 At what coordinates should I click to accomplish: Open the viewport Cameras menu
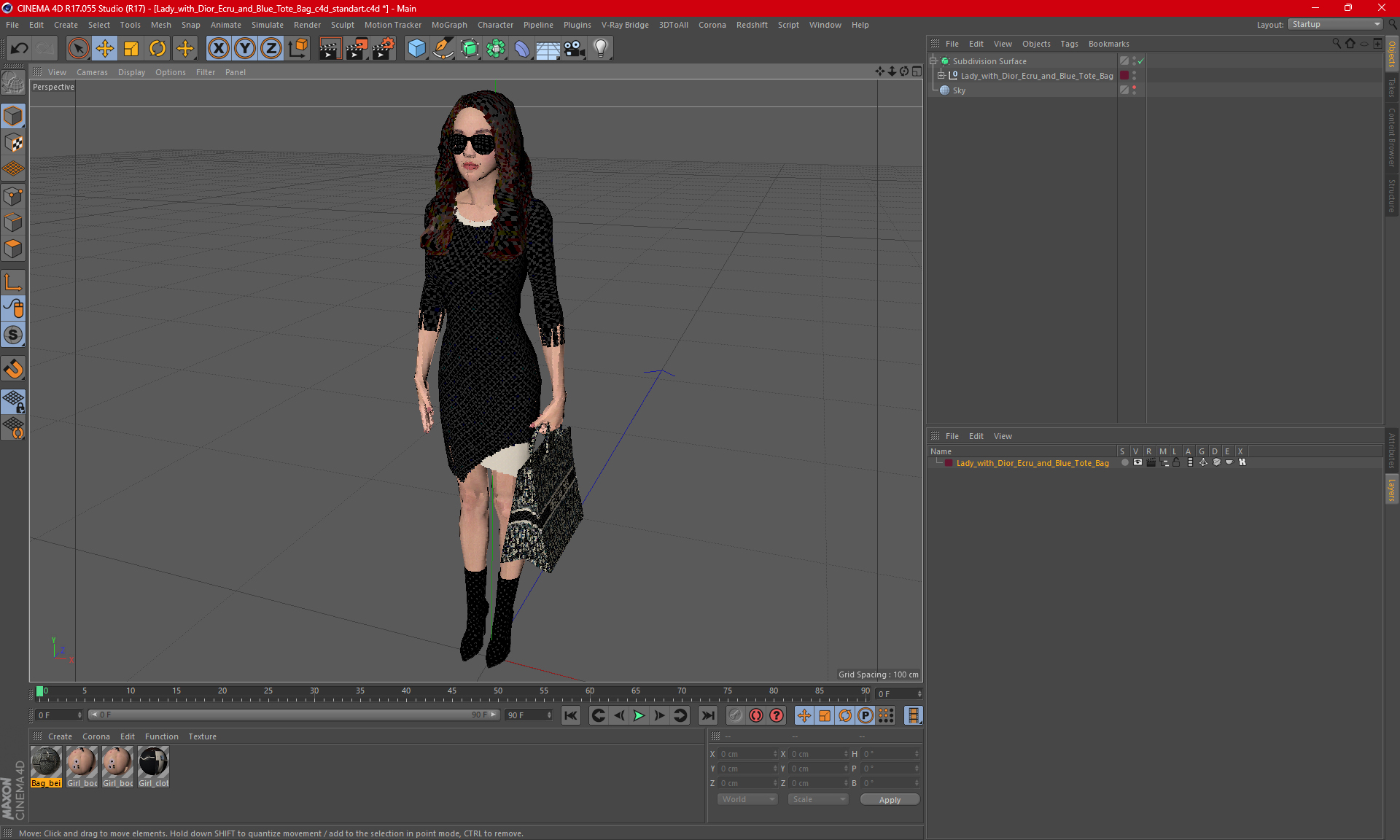tap(92, 72)
